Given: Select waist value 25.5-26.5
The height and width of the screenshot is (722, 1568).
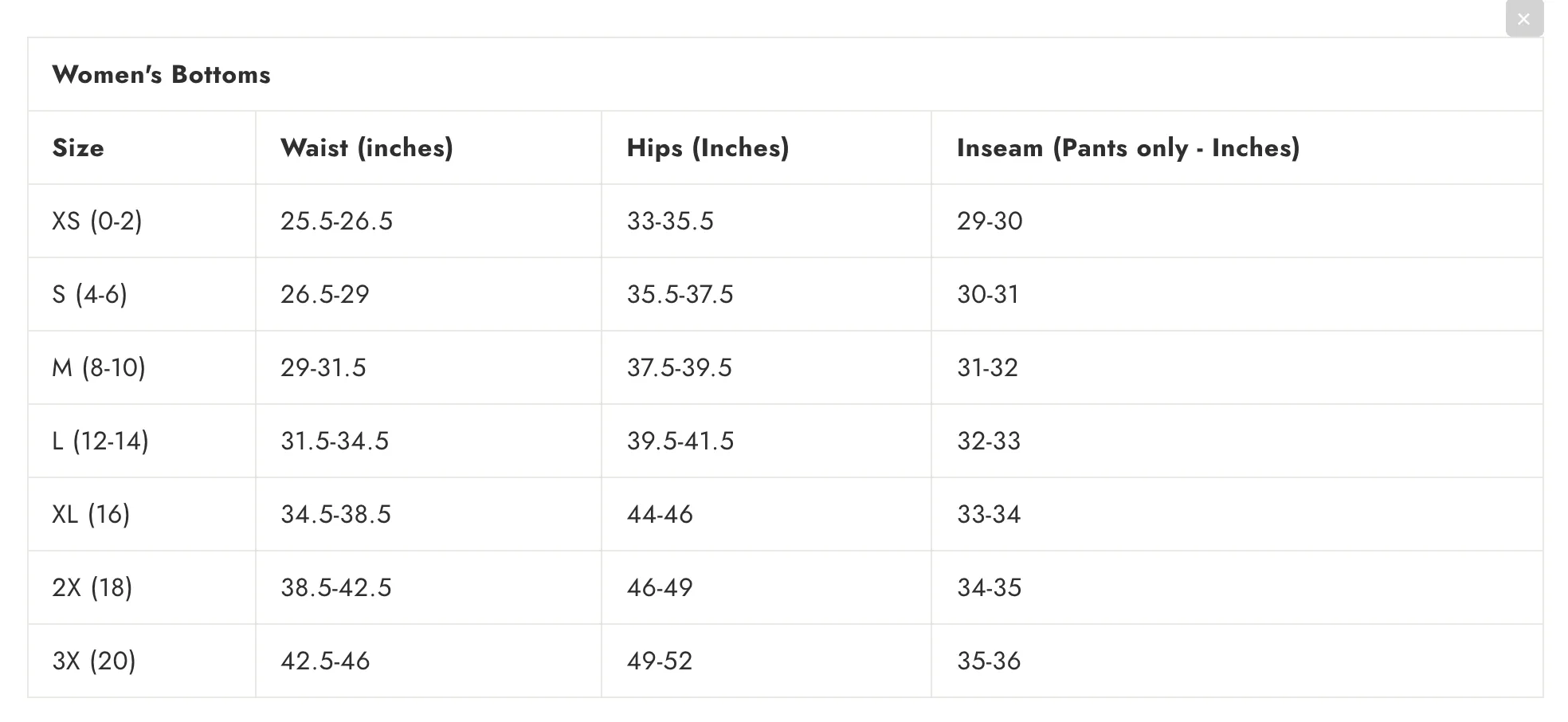Looking at the screenshot, I should point(336,221).
